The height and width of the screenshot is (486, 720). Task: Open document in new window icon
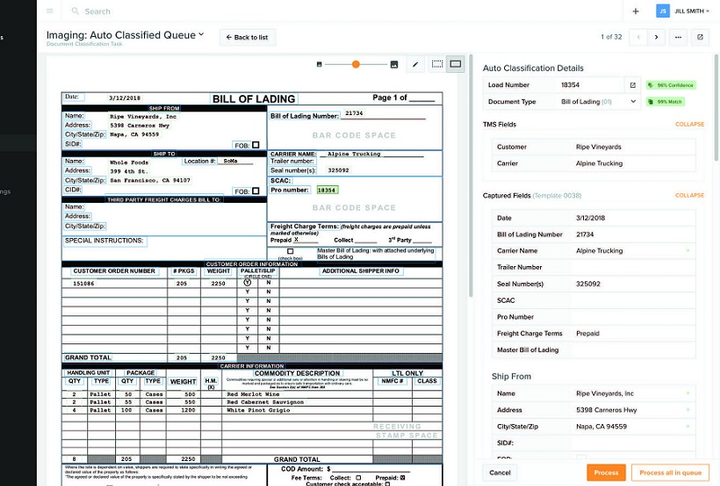click(x=701, y=37)
